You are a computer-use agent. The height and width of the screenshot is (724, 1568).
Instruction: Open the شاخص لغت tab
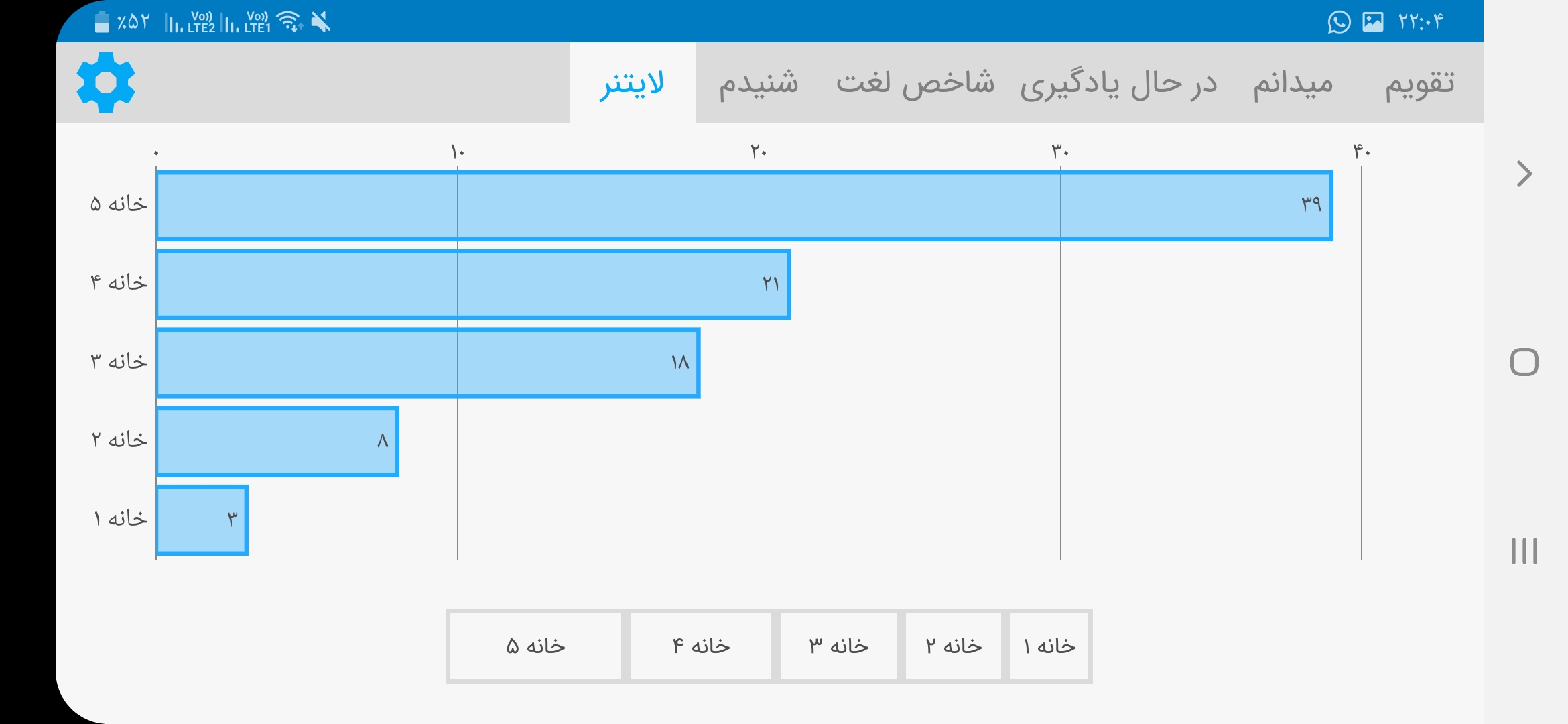(915, 83)
